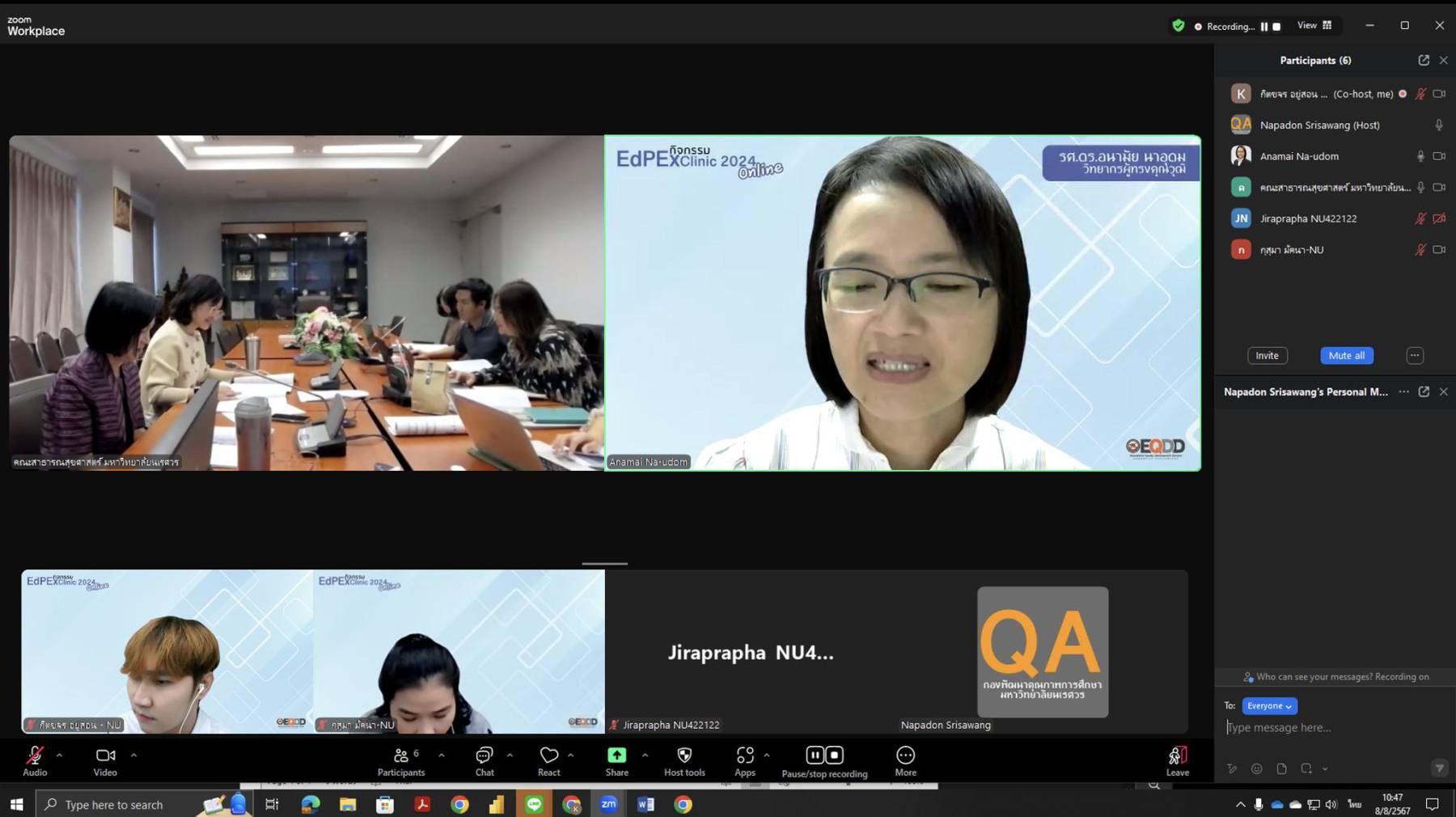Open LINE from the taskbar
1456x817 pixels.
point(534,804)
